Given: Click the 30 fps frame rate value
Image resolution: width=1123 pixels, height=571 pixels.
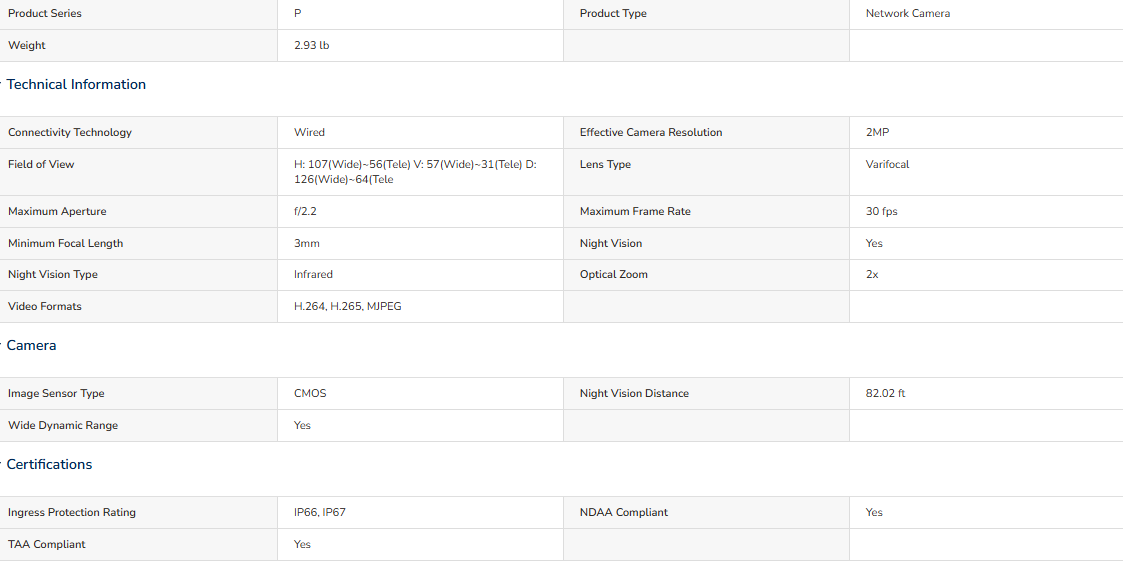Looking at the screenshot, I should 881,211.
